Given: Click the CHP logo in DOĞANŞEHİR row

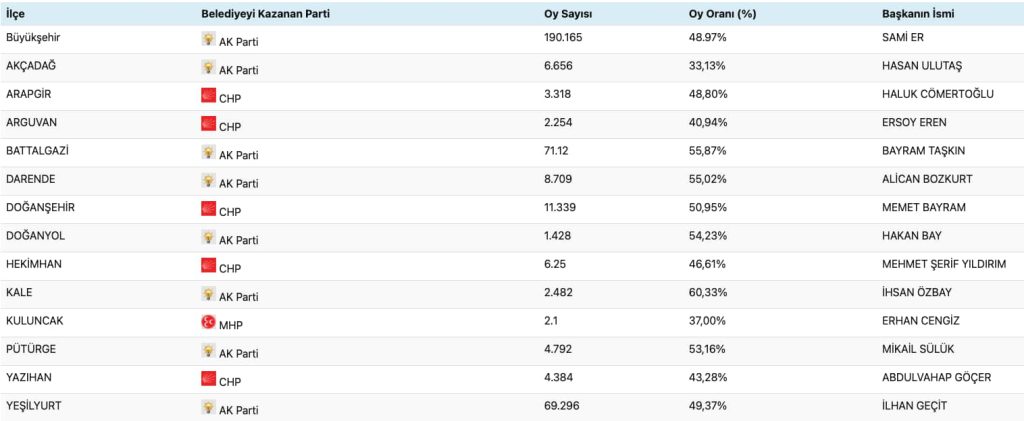Looking at the screenshot, I should click(208, 210).
